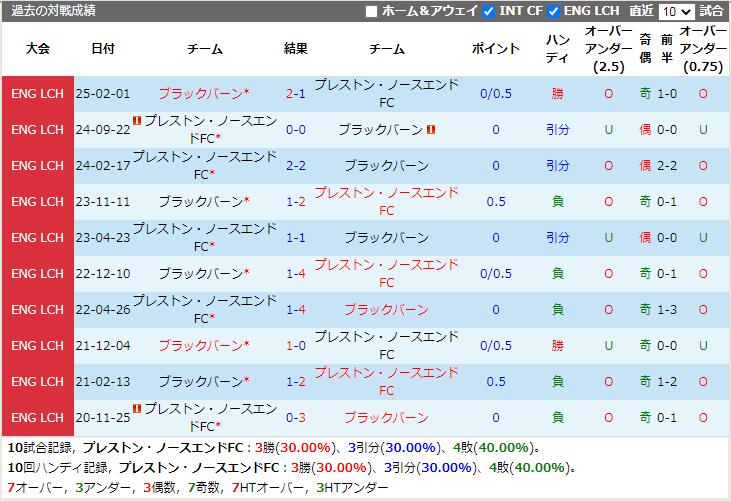
Task: Open full-time 1-0 result in 21-12-04 row
Action: (295, 345)
